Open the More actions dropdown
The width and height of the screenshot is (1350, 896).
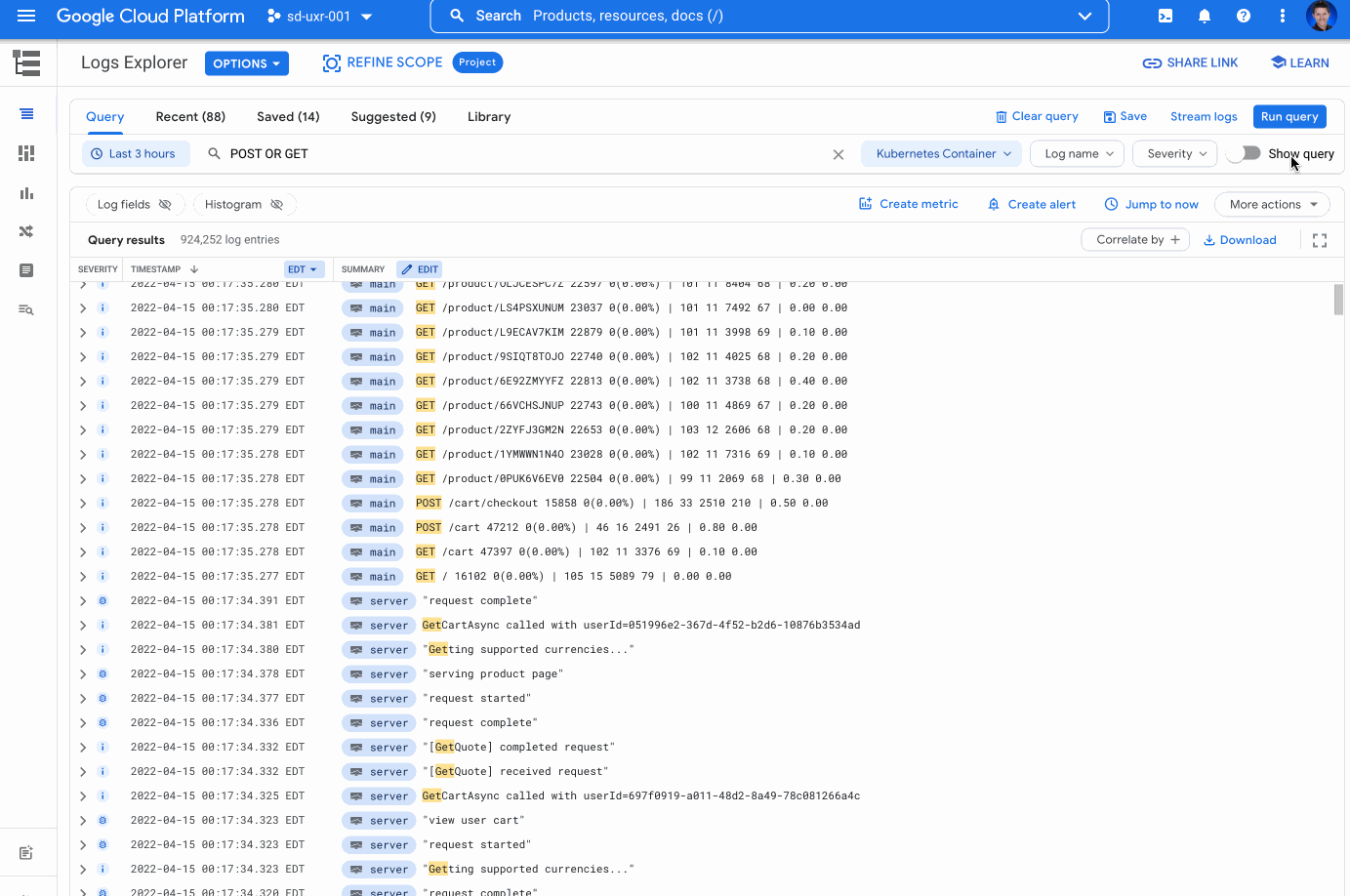click(1271, 204)
